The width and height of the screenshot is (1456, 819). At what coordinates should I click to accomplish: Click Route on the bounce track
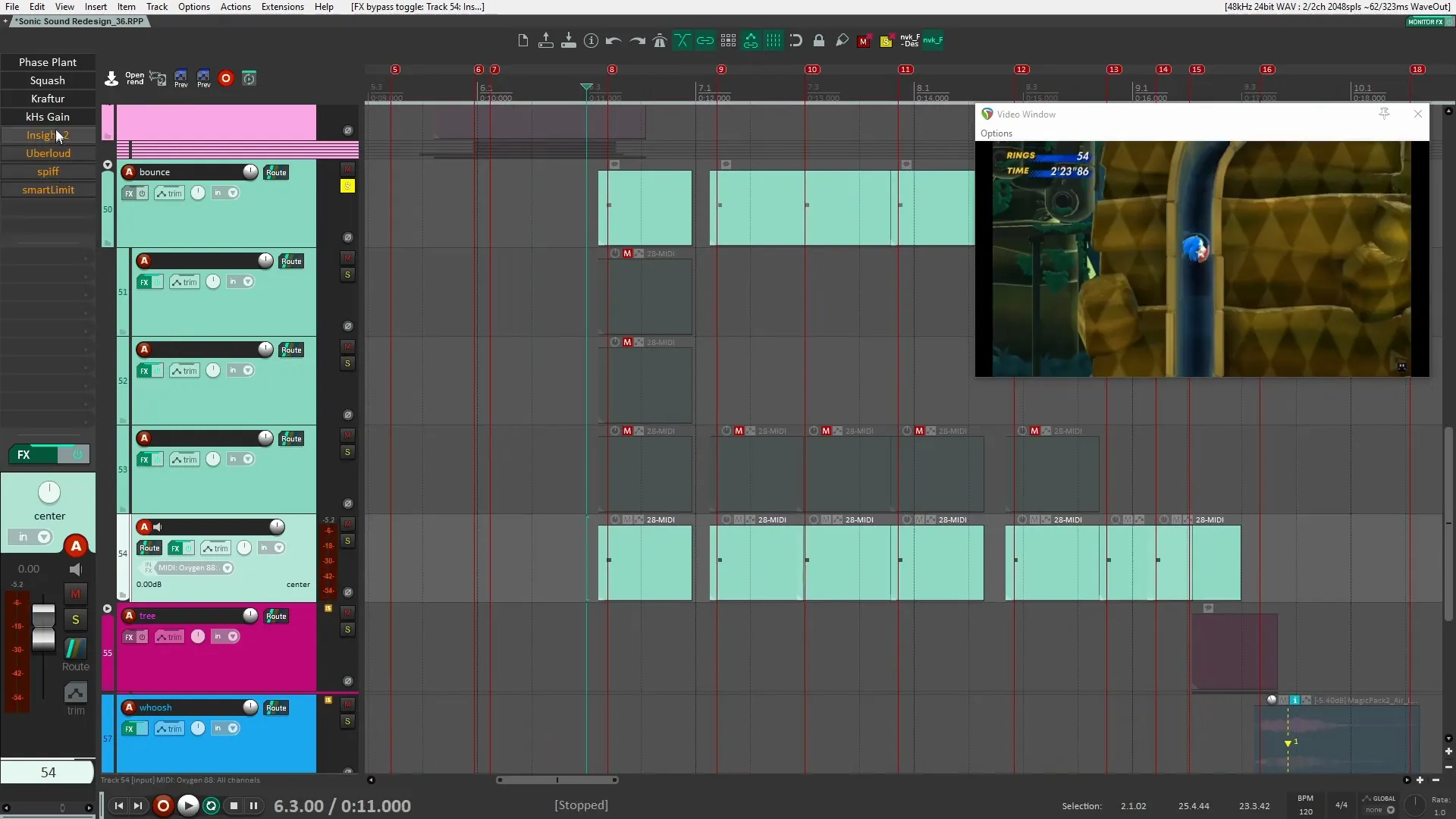click(x=276, y=172)
